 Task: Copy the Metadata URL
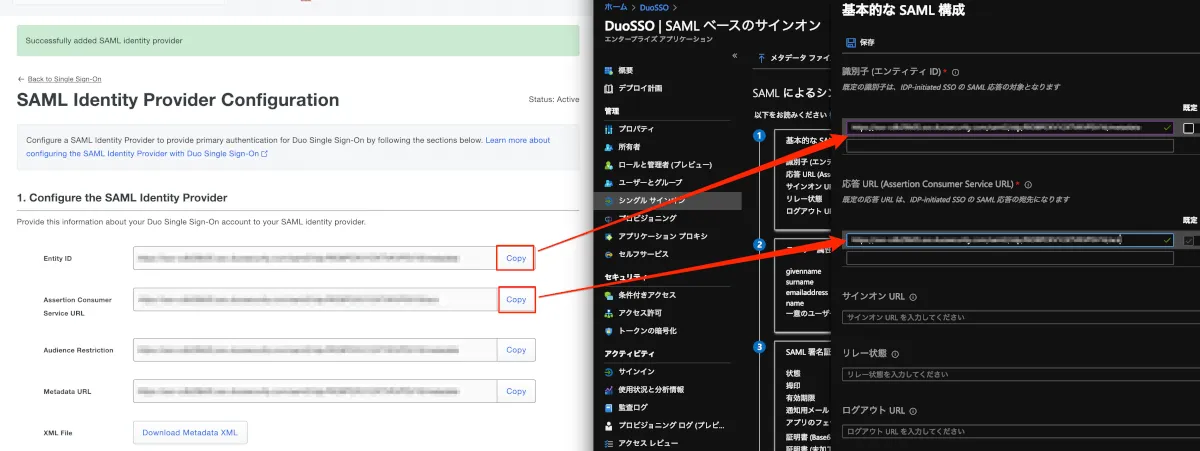point(515,391)
